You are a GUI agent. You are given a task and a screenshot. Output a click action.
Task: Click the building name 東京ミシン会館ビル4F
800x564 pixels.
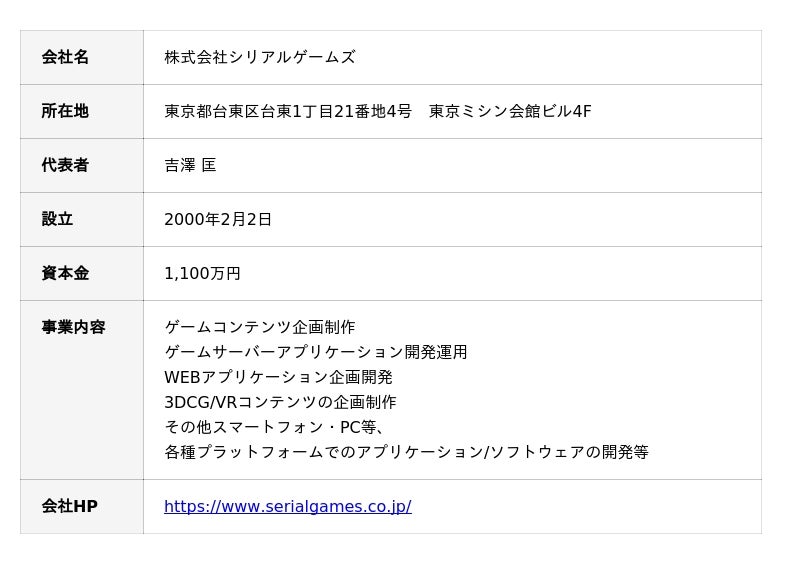pos(510,111)
